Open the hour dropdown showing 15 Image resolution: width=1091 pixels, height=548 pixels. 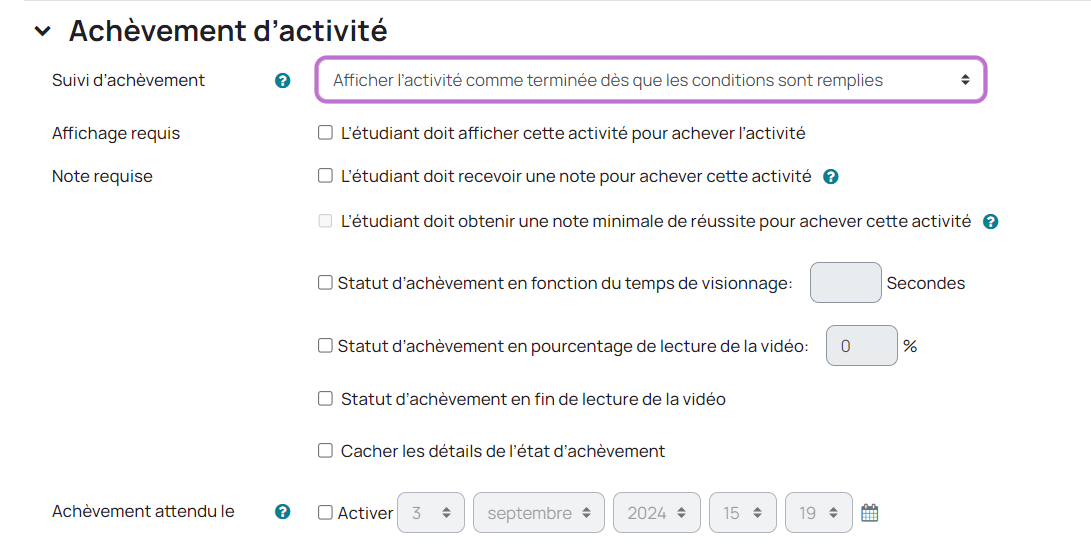pos(742,513)
